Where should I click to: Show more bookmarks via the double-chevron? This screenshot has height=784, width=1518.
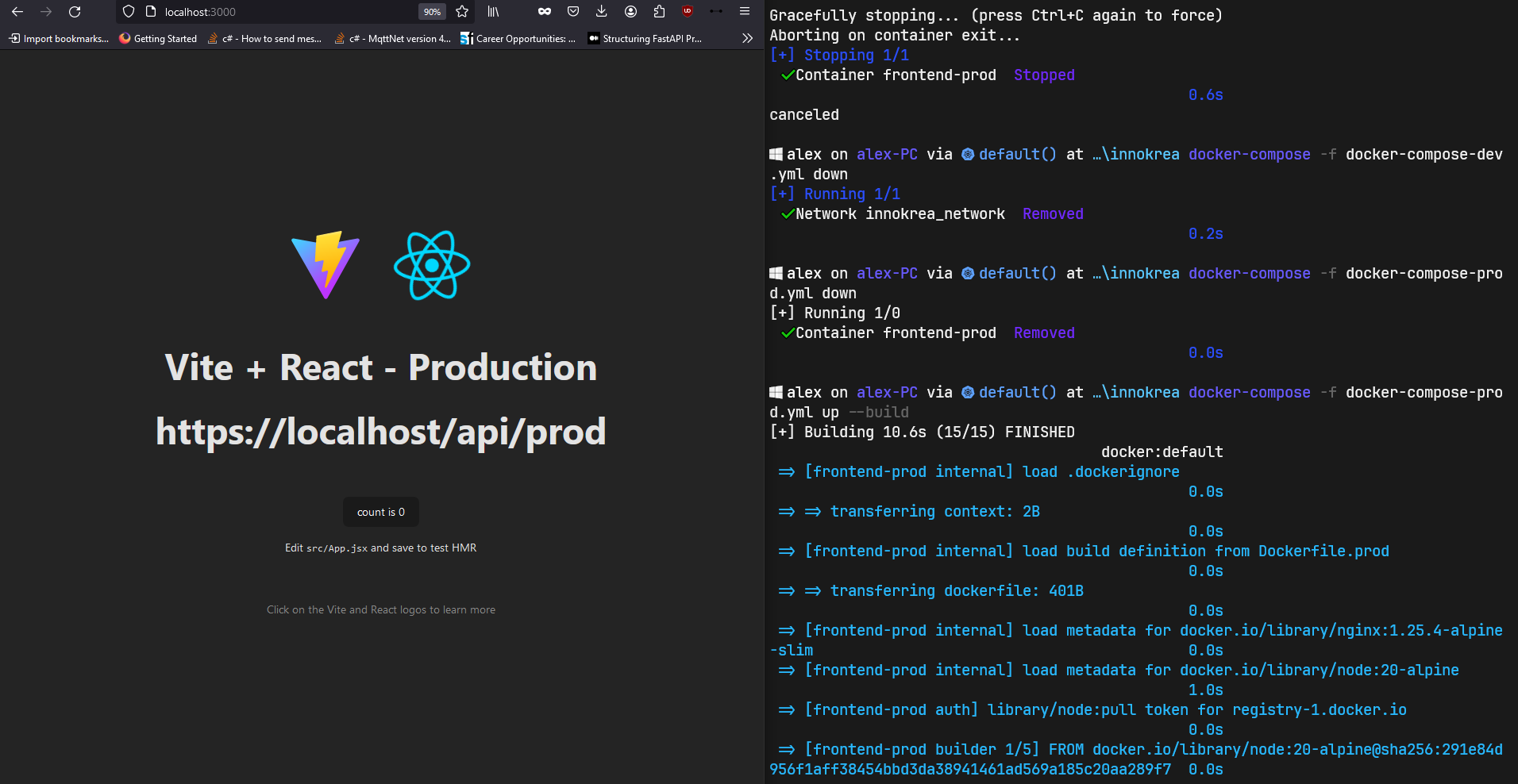click(x=747, y=38)
